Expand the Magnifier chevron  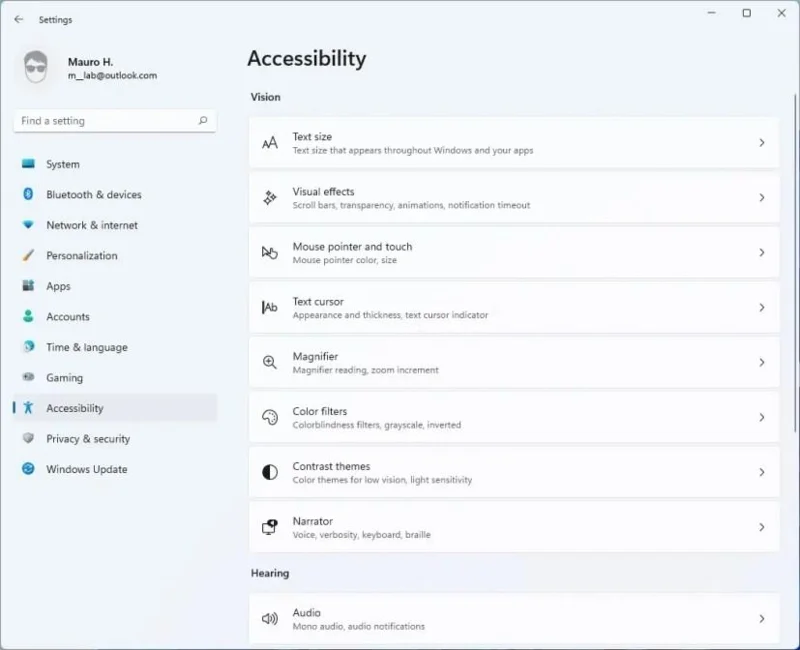click(x=762, y=362)
